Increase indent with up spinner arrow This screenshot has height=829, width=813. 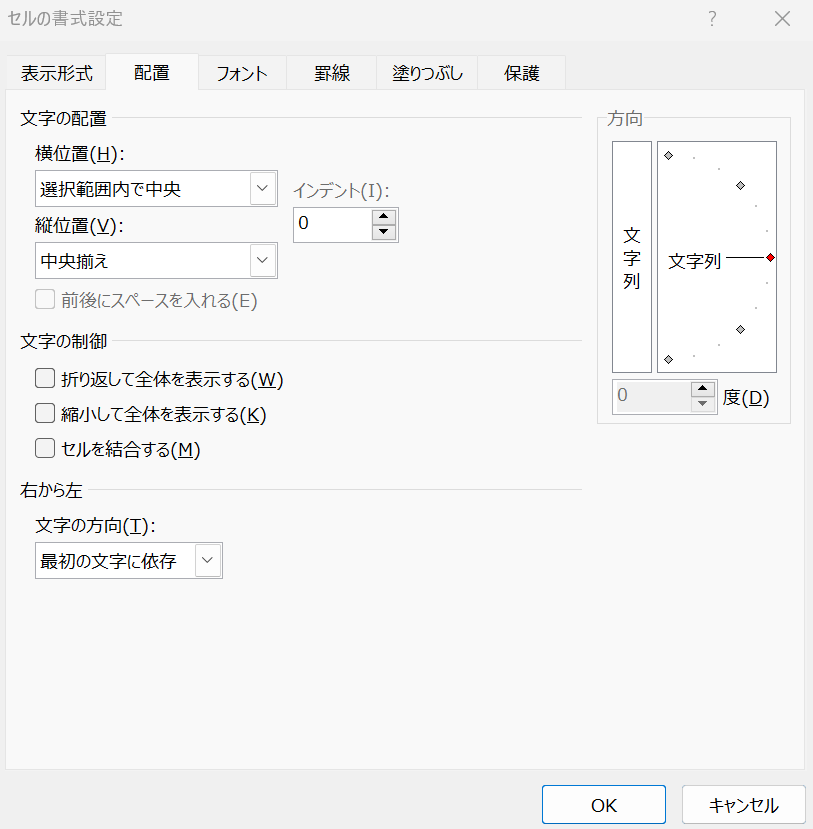click(x=384, y=217)
